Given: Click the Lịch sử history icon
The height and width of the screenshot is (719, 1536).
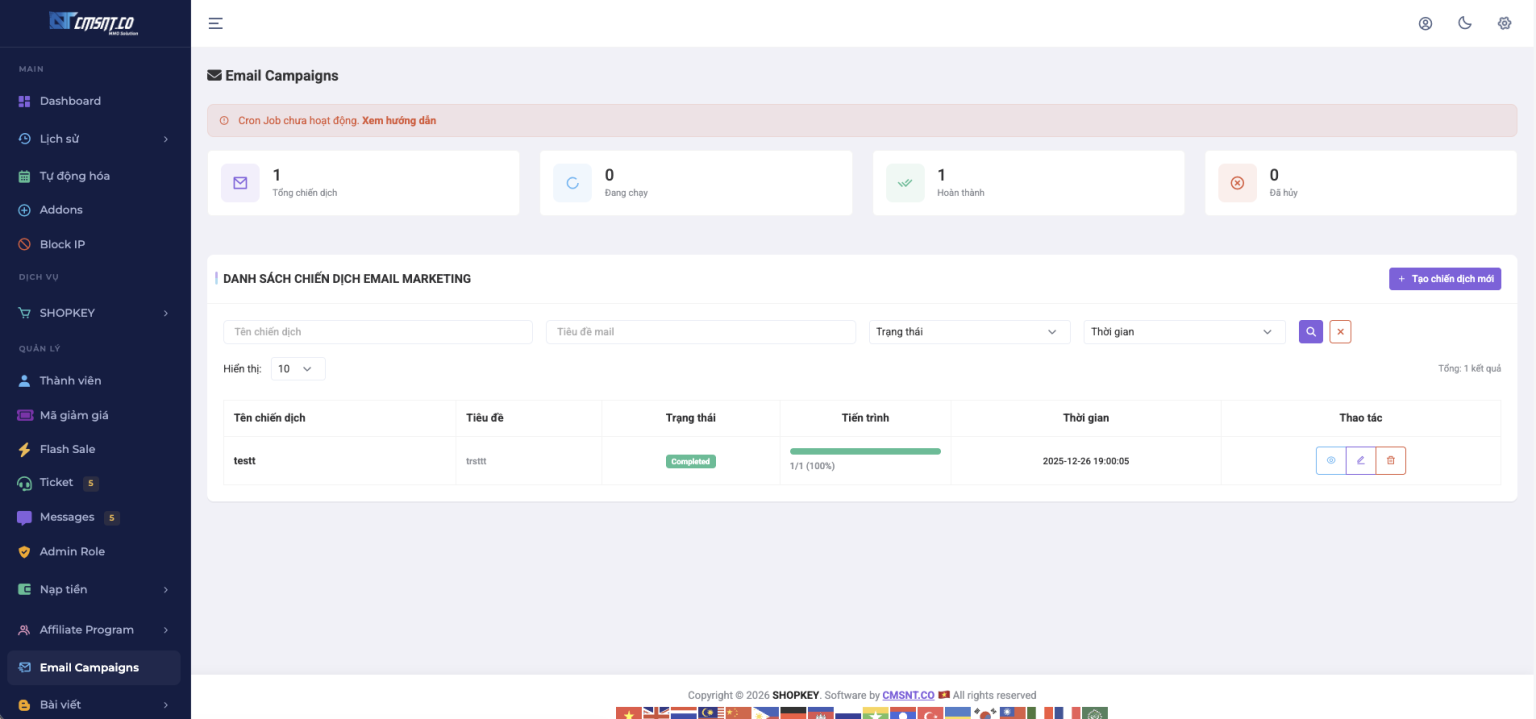Looking at the screenshot, I should 25,139.
